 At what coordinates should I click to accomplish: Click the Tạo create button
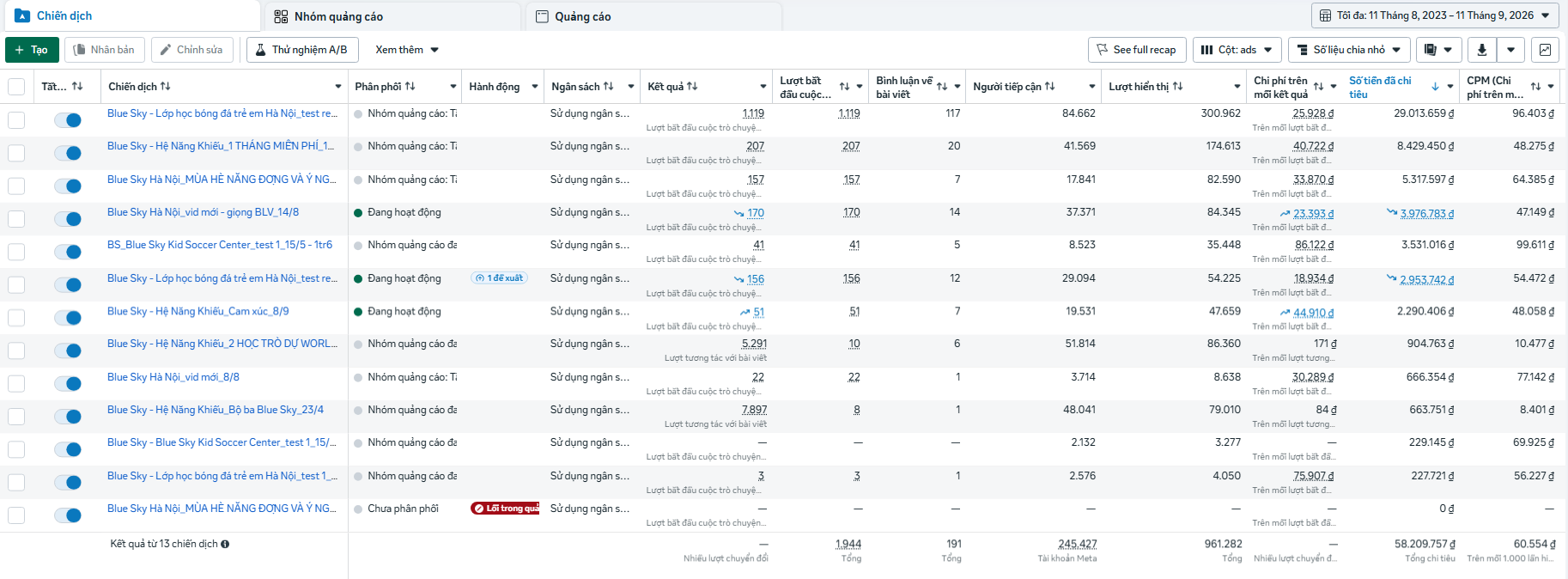32,50
